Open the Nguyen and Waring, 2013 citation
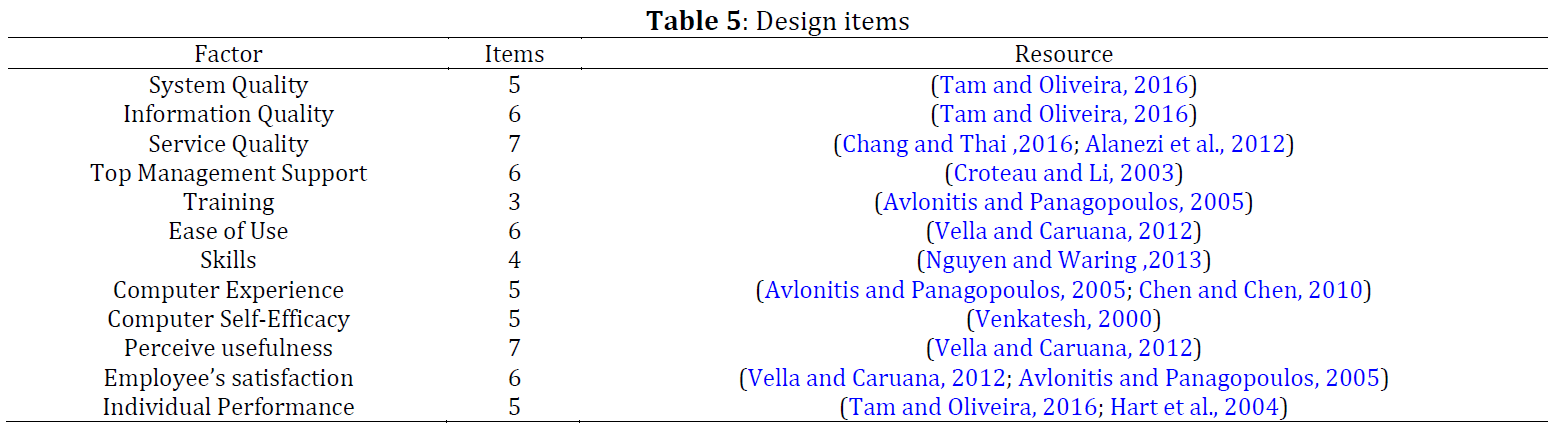This screenshot has height=431, width=1552. (1064, 261)
